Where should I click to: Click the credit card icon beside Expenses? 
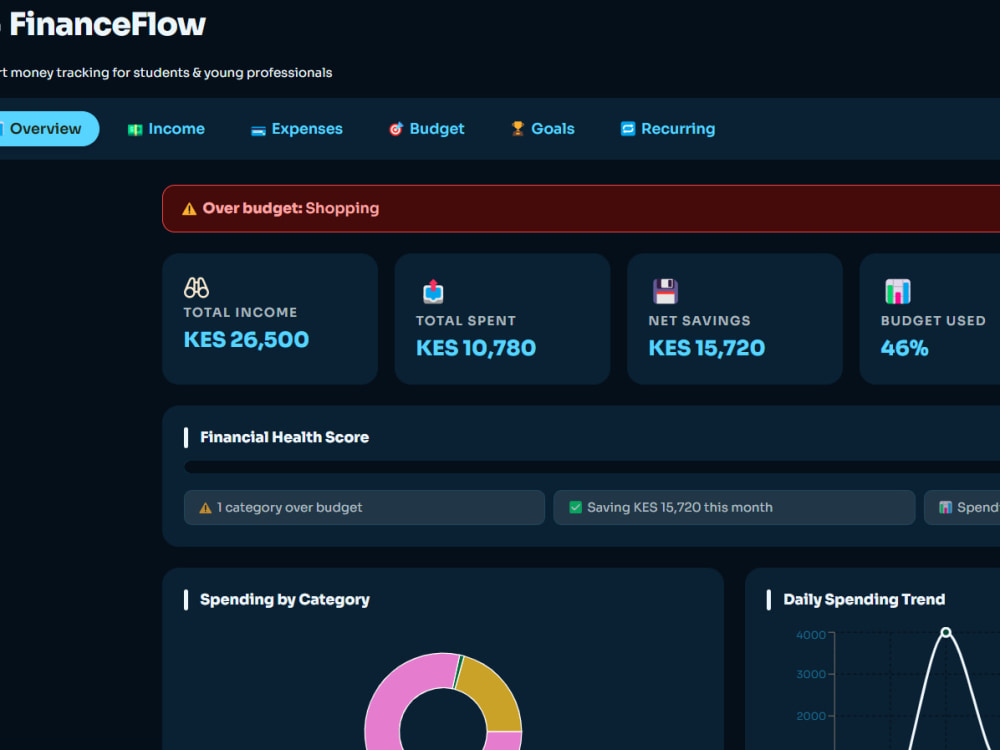(x=258, y=130)
